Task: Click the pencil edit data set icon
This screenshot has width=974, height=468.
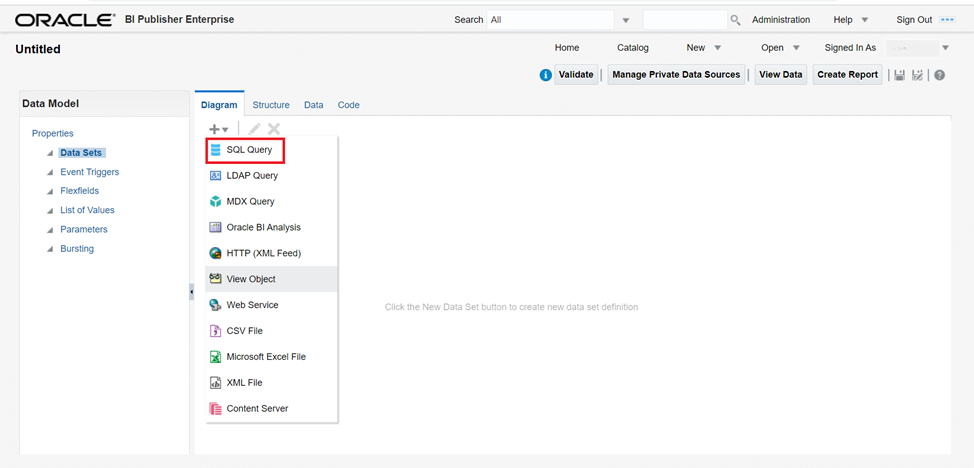Action: click(x=255, y=129)
